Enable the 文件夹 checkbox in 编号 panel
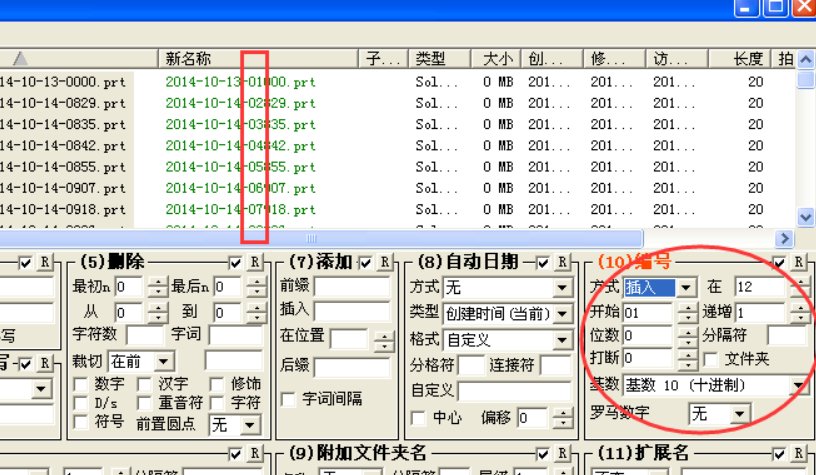Viewport: 816px width, 475px height. point(710,359)
